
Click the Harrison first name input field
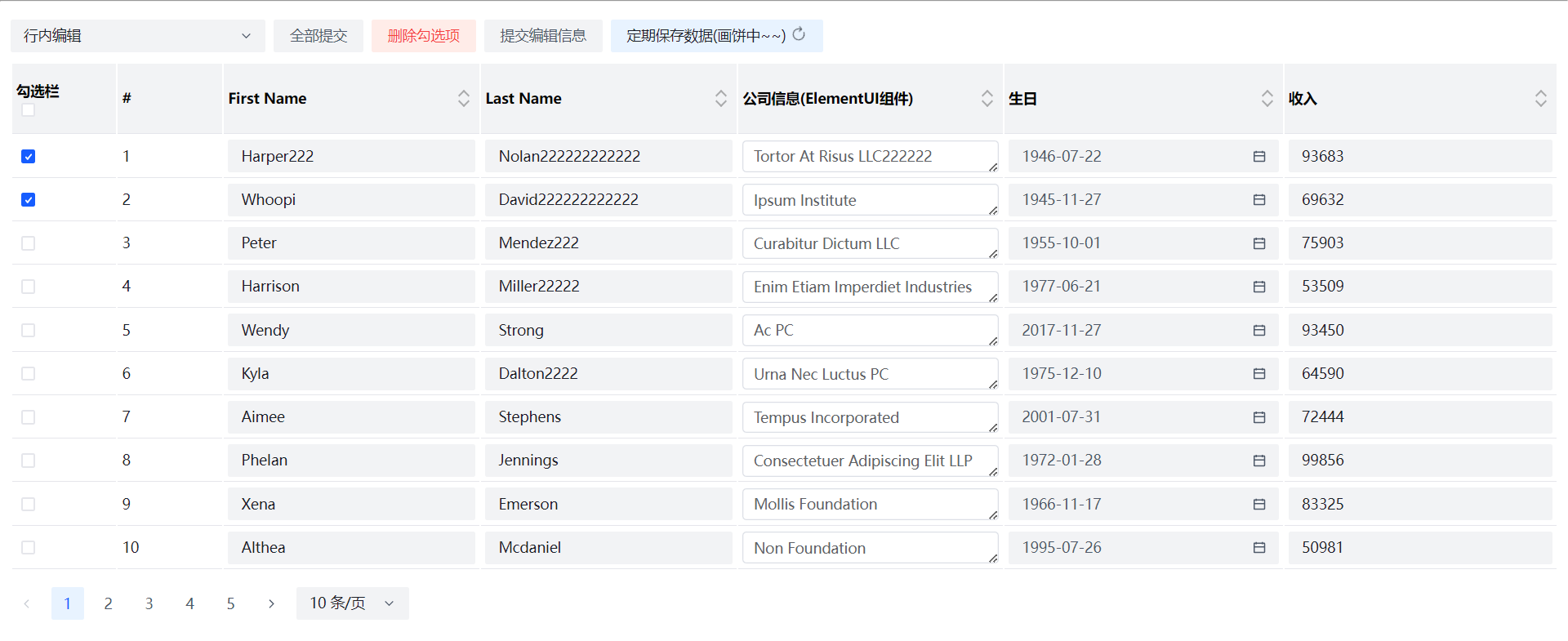tap(351, 287)
